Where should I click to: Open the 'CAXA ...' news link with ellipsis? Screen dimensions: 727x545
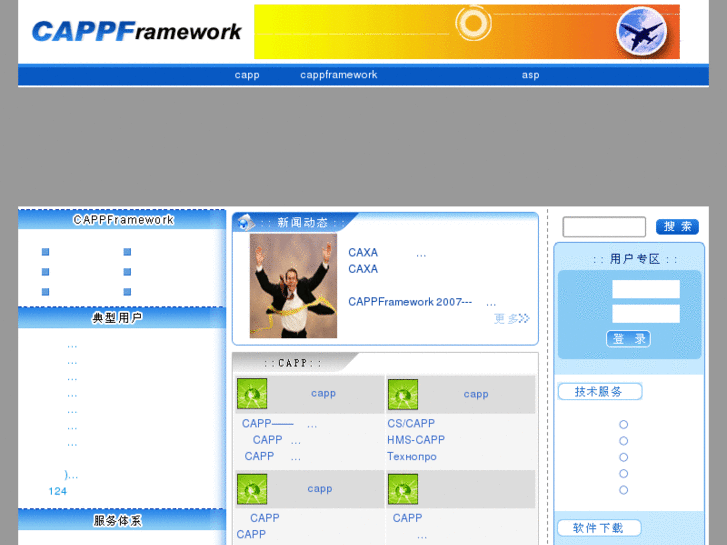(387, 253)
